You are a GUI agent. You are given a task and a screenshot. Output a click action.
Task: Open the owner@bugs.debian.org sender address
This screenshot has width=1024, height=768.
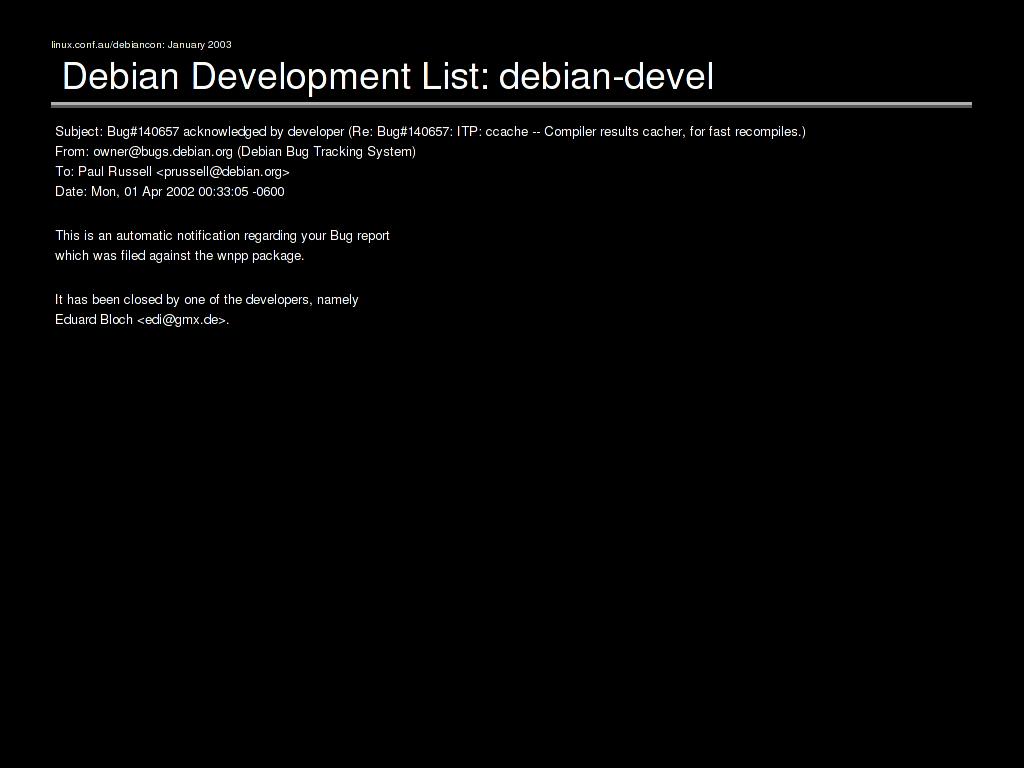coord(163,152)
